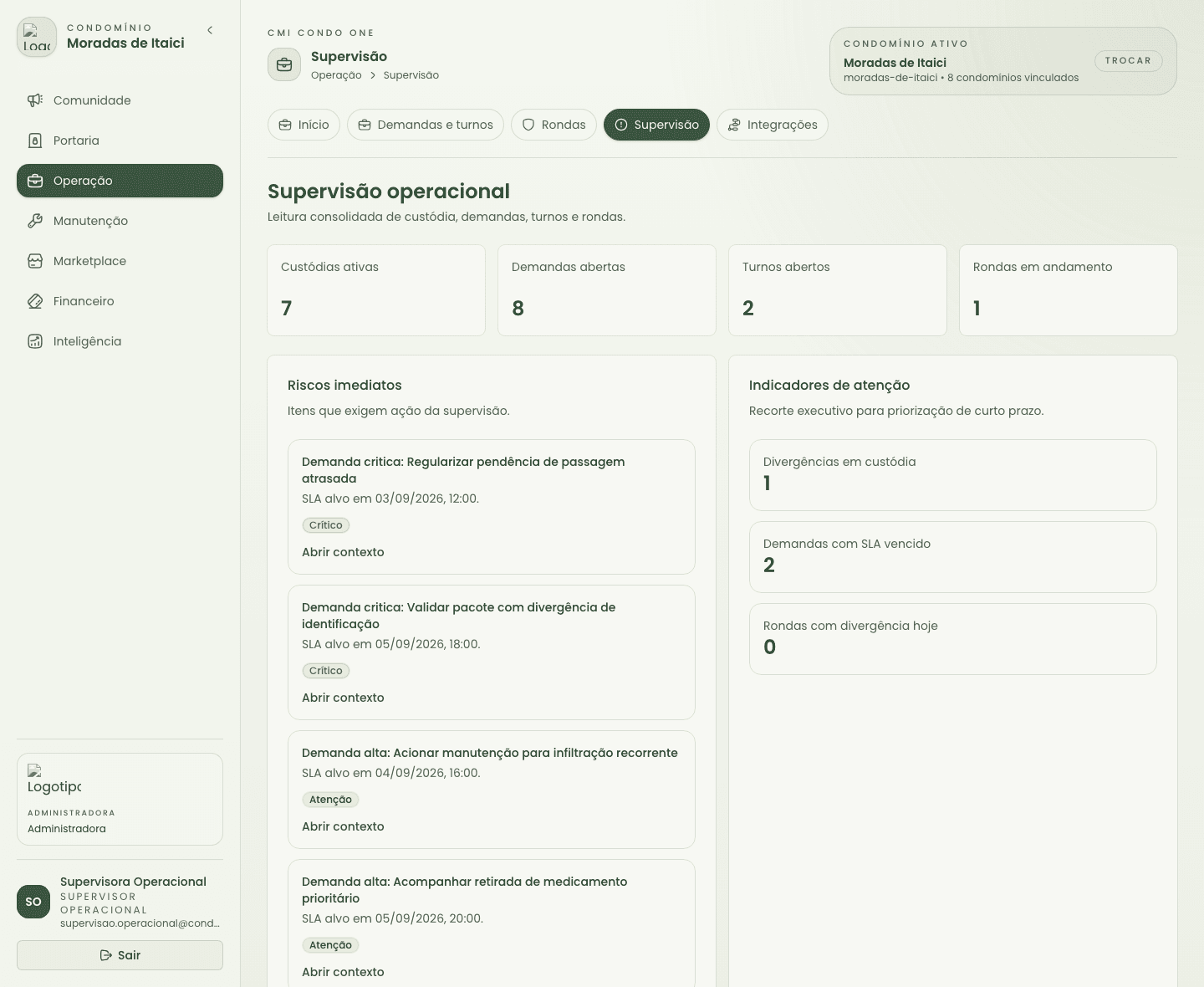Open the Financeiro section
This screenshot has width=1204, height=987.
click(120, 301)
